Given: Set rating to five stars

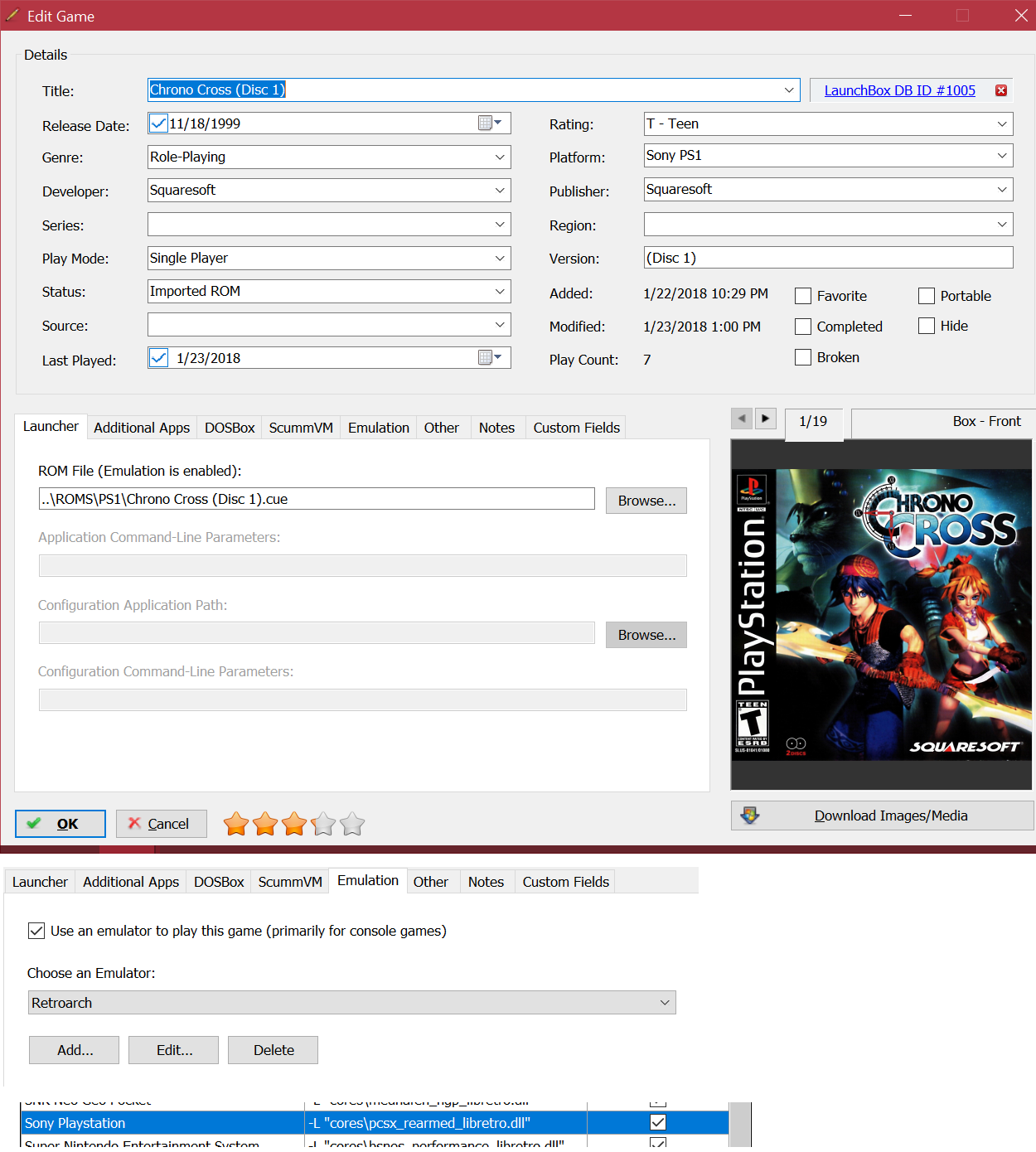Looking at the screenshot, I should (352, 824).
